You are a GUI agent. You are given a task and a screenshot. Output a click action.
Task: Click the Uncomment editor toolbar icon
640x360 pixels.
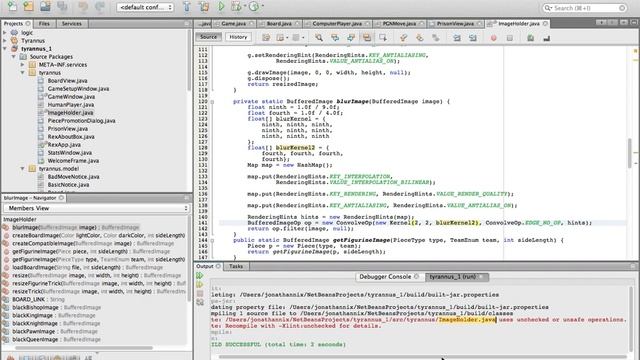(x=547, y=38)
